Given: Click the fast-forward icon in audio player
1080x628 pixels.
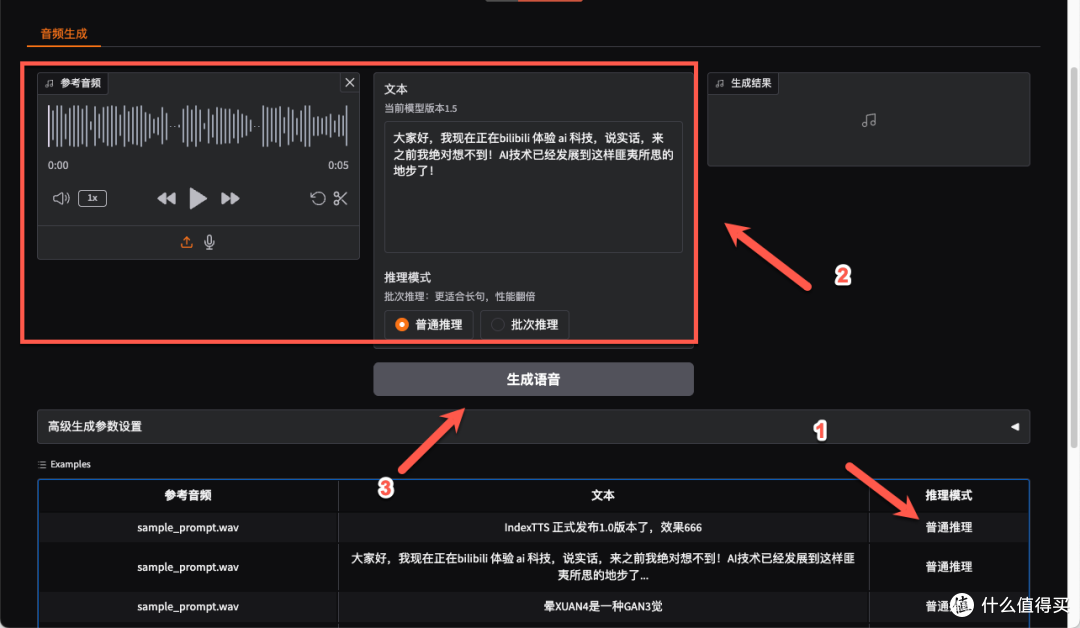Looking at the screenshot, I should [x=230, y=198].
